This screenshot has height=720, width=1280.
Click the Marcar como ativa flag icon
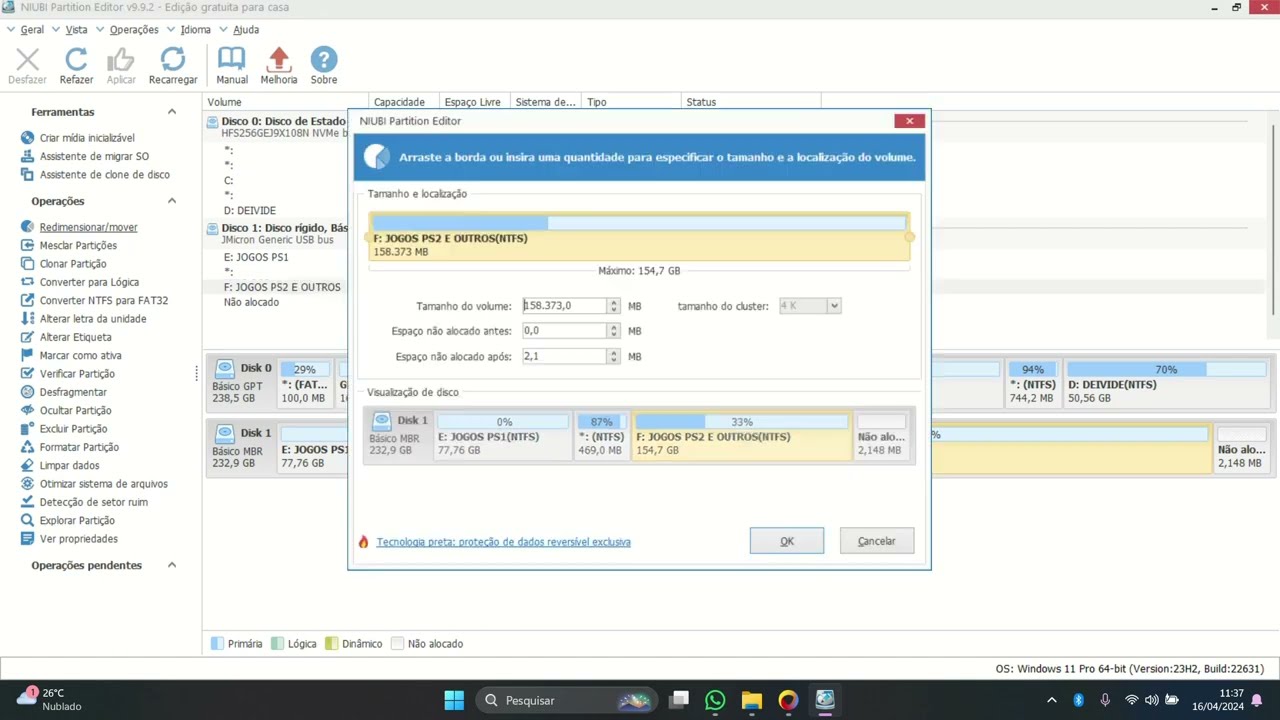point(28,355)
